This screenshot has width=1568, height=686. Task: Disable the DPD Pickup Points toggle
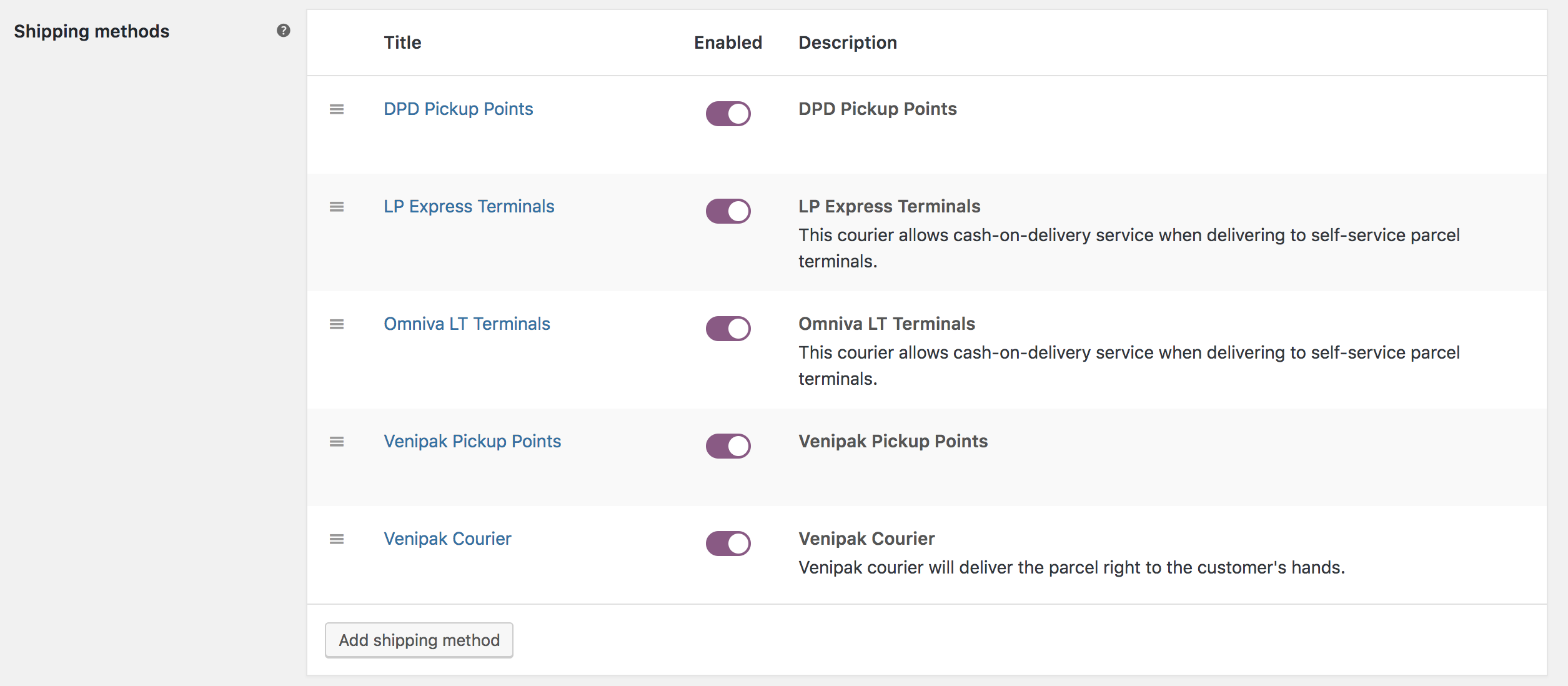[728, 114]
